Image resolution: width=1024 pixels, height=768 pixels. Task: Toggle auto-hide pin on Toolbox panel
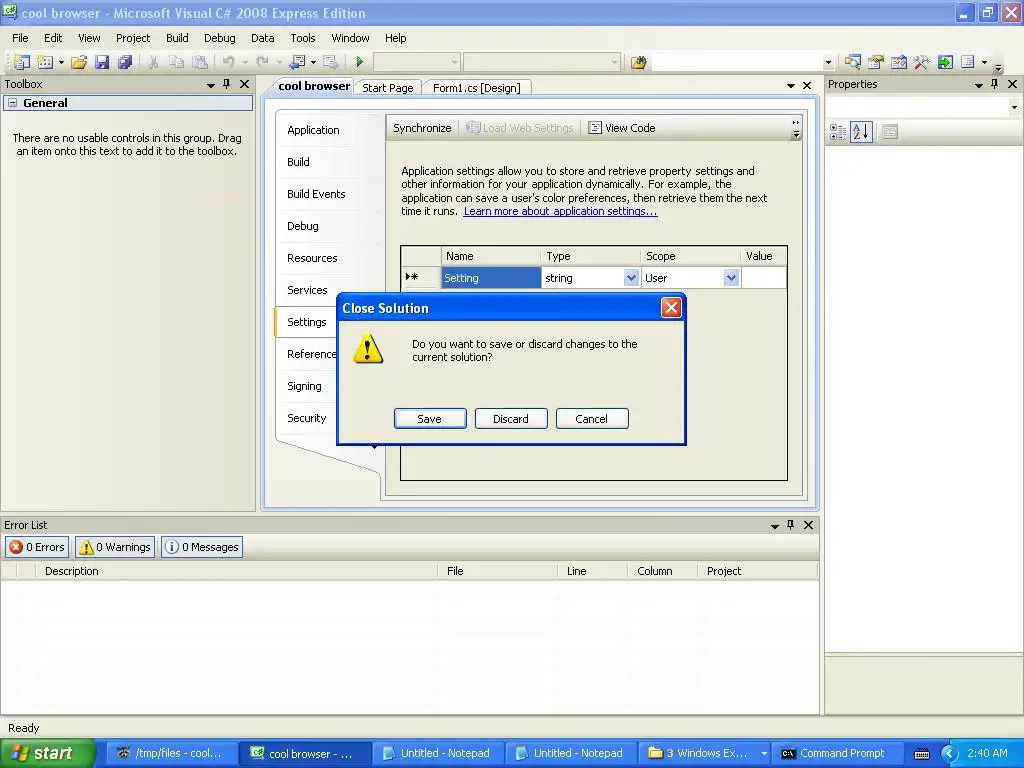tap(227, 84)
